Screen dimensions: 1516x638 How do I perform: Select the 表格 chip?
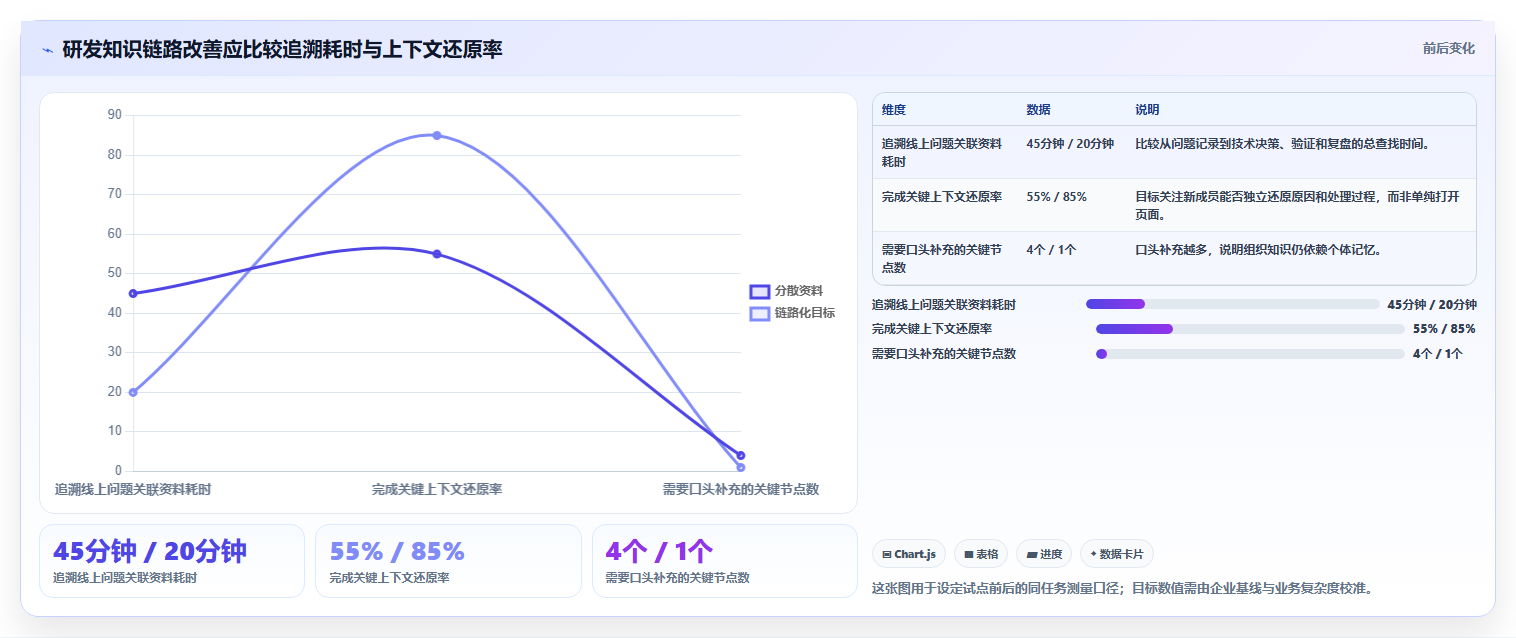click(981, 554)
